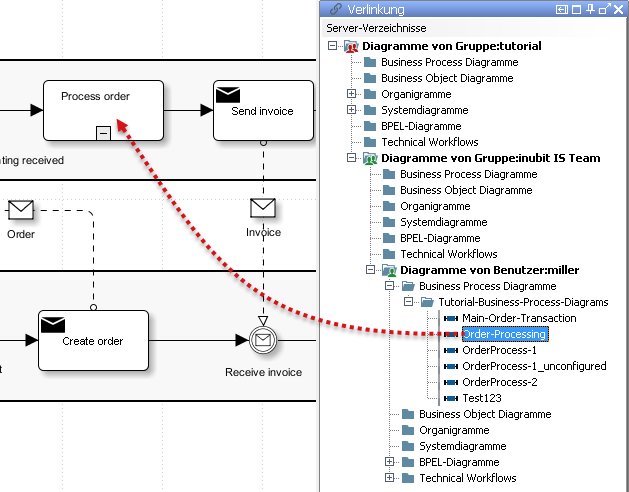Collapse the Tutorial-Business-Process-Diagrams folder
The image size is (629, 492).
[408, 302]
